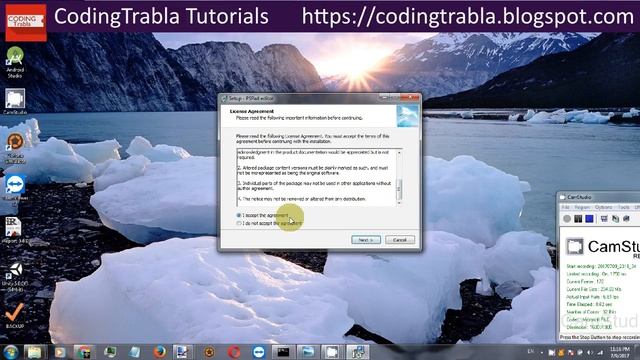The height and width of the screenshot is (360, 640).
Task: Switch to CamStudio via its taskbar button
Action: 332,352
